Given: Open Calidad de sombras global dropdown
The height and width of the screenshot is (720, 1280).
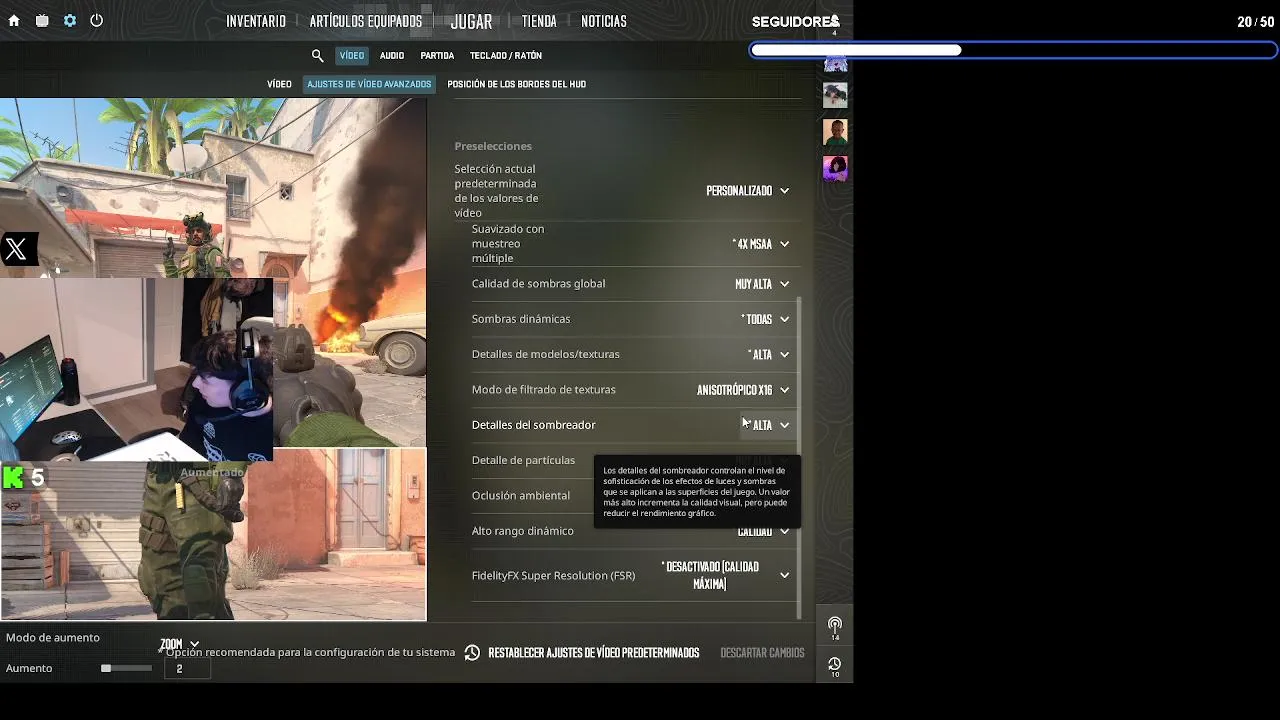Looking at the screenshot, I should [762, 284].
